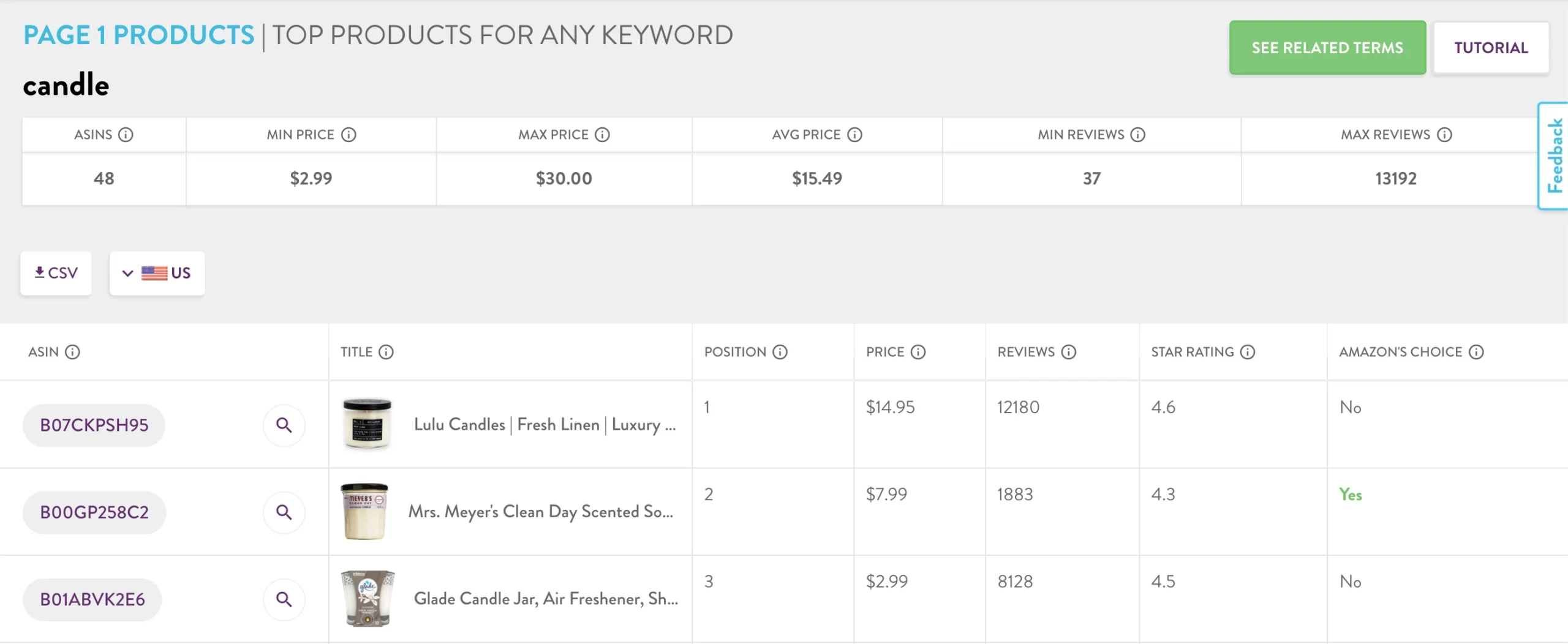Click the info icon beside MAX REVIEWS

[1445, 135]
